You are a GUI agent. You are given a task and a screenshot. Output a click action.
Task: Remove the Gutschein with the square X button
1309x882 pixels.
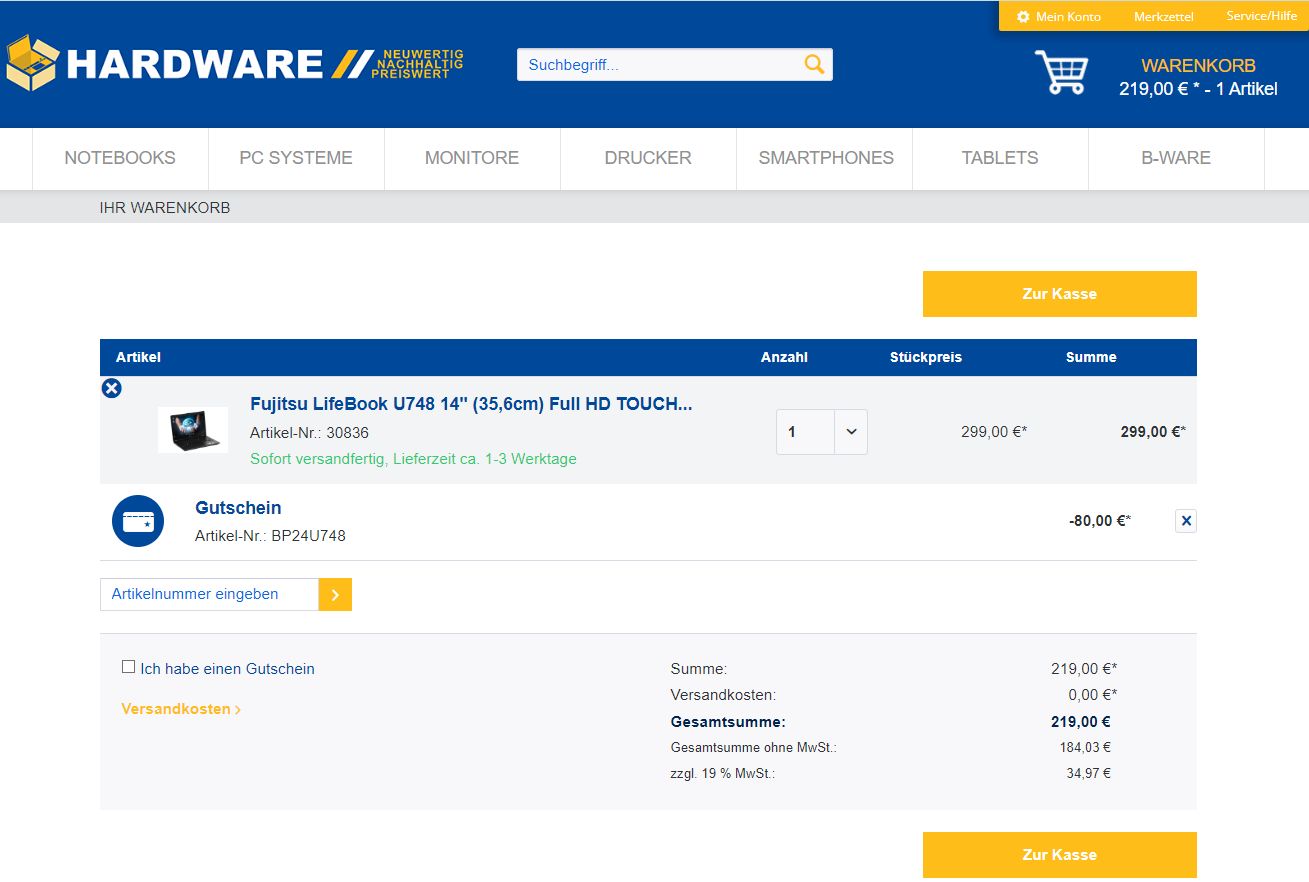pyautogui.click(x=1186, y=521)
